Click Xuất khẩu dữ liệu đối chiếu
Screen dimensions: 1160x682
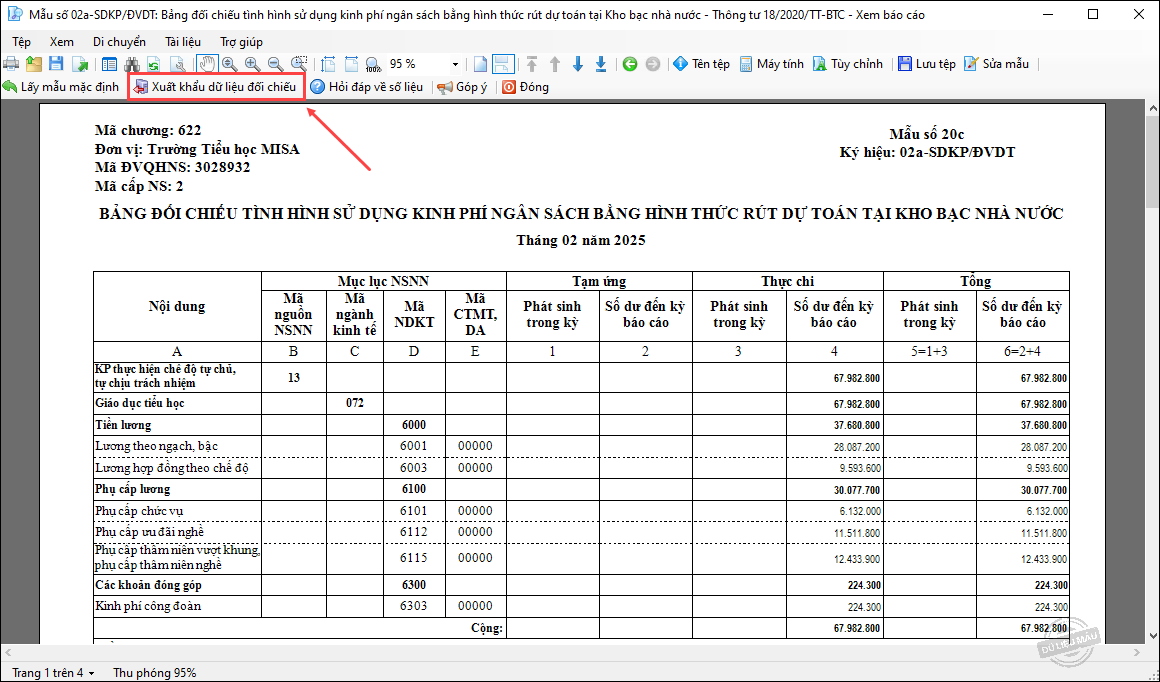215,87
